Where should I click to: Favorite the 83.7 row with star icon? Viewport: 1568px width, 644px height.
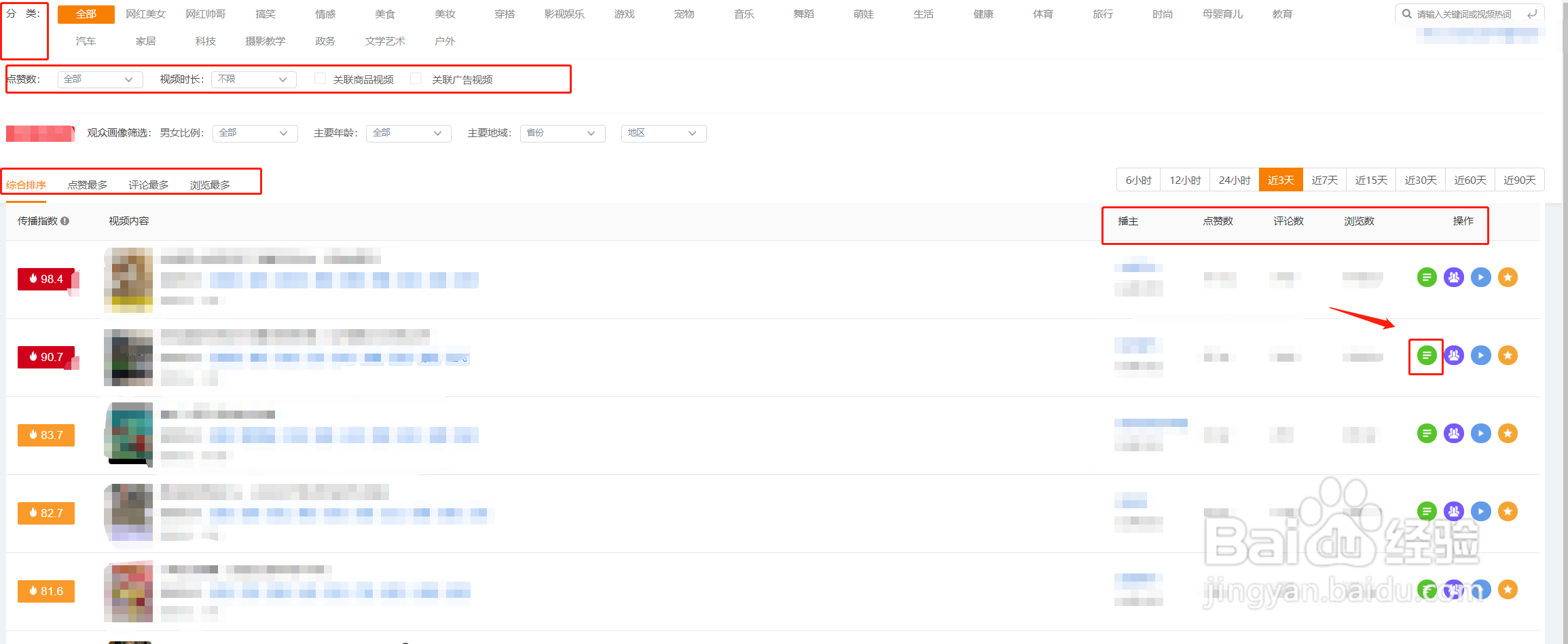(1508, 434)
